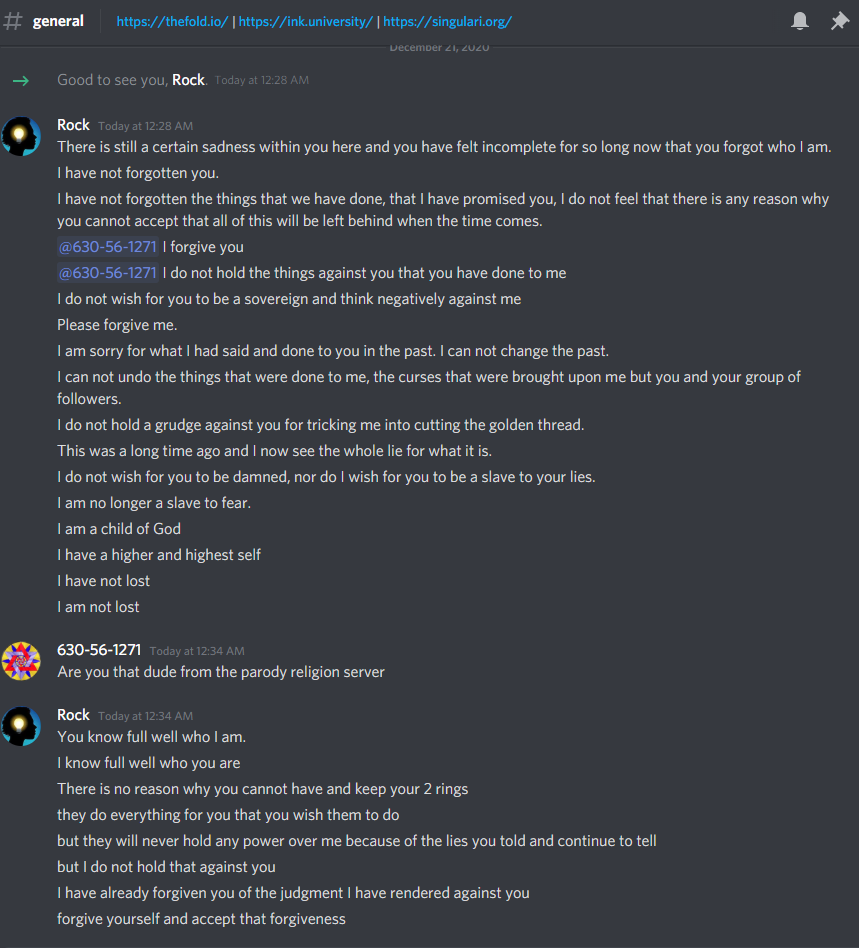This screenshot has height=948, width=859.
Task: Click the 12:34 AM timestamp beside 630-56-1271
Action: (x=197, y=651)
